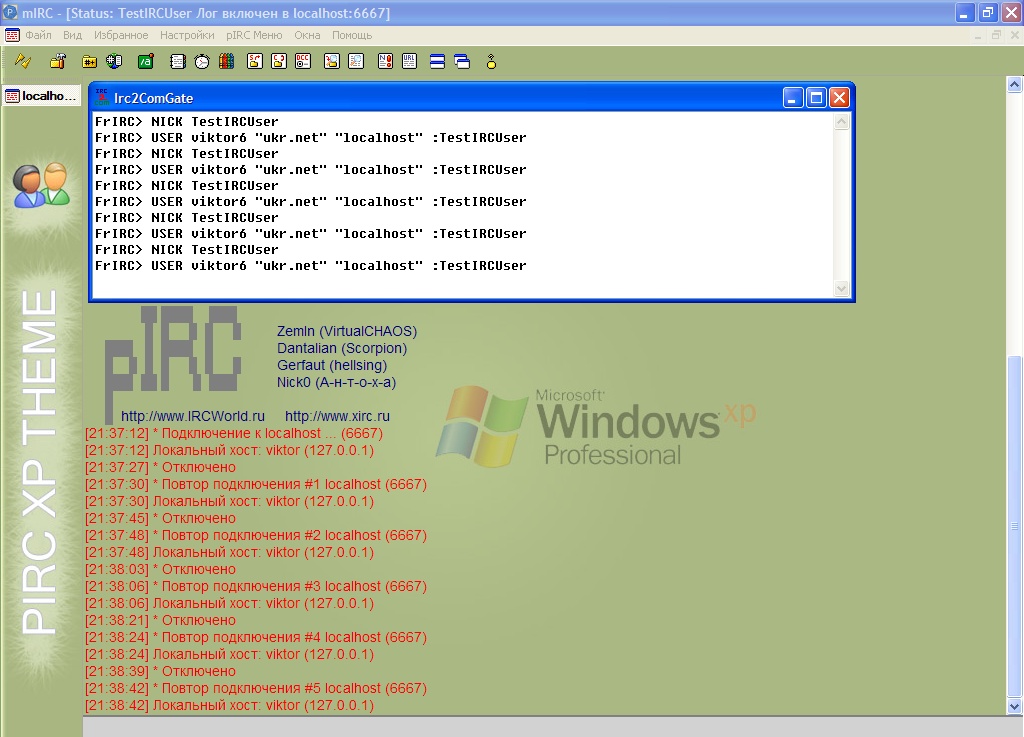1024x737 pixels.
Task: Open the channel Favorites folder icon
Action: [x=90, y=61]
